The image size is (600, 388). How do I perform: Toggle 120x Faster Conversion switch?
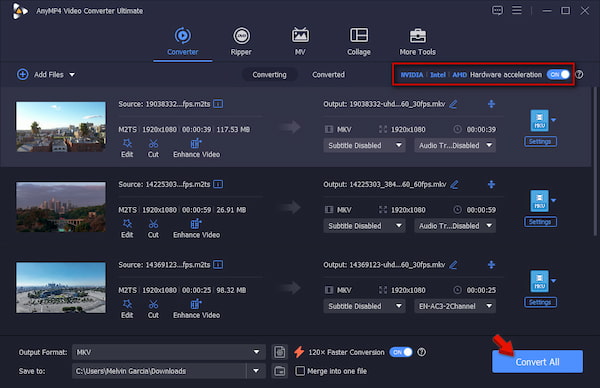tap(401, 352)
